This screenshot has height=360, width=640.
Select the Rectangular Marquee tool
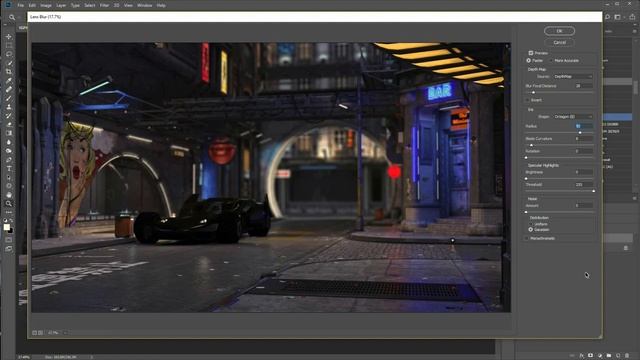click(9, 45)
